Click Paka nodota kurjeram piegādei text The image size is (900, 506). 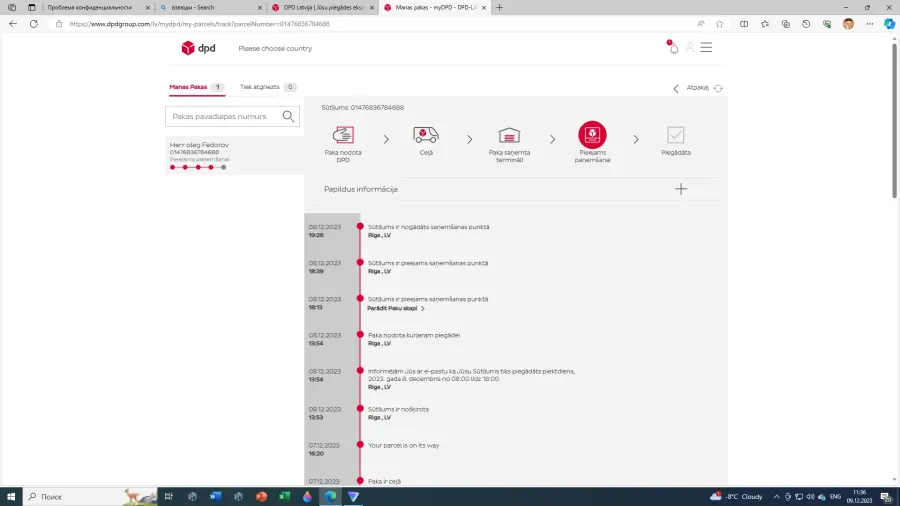pos(414,335)
